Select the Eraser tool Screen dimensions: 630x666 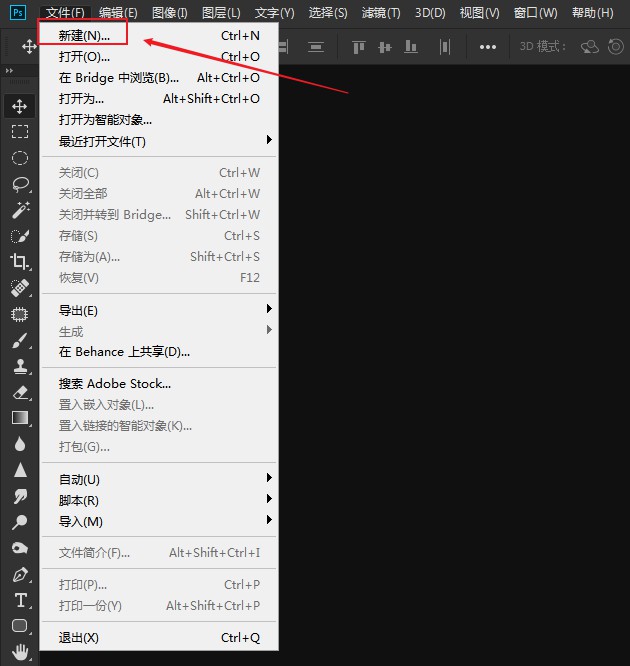tap(20, 392)
